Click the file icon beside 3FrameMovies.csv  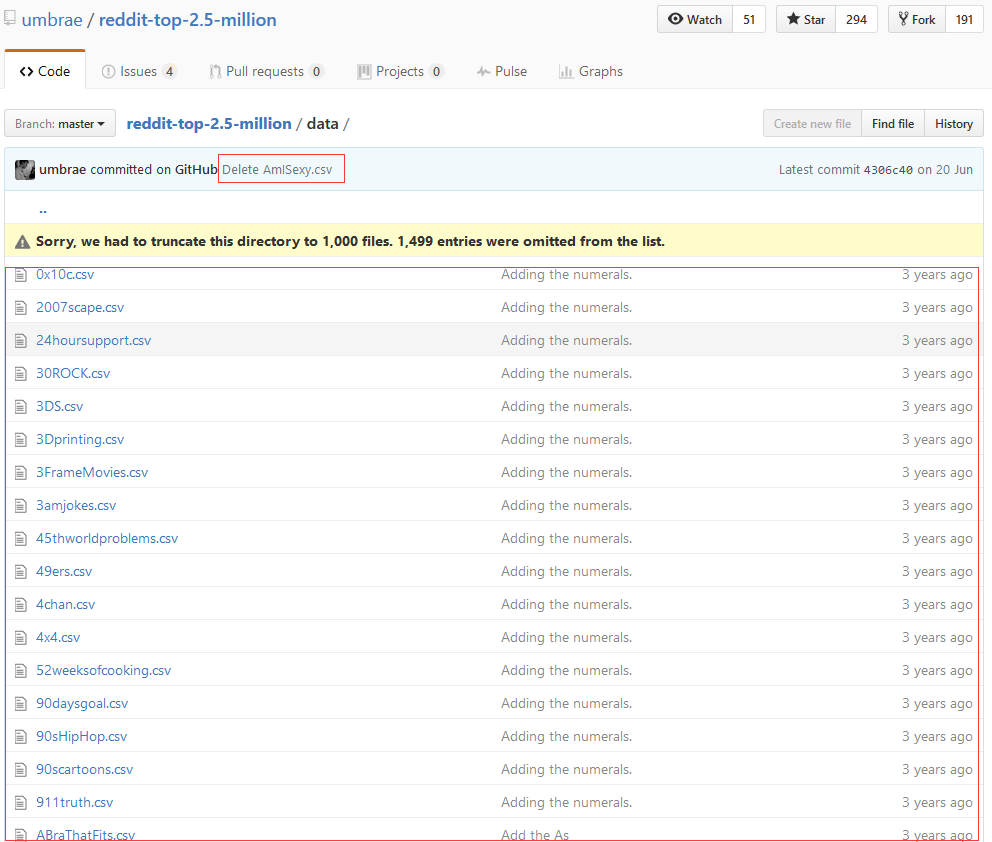pyautogui.click(x=21, y=473)
